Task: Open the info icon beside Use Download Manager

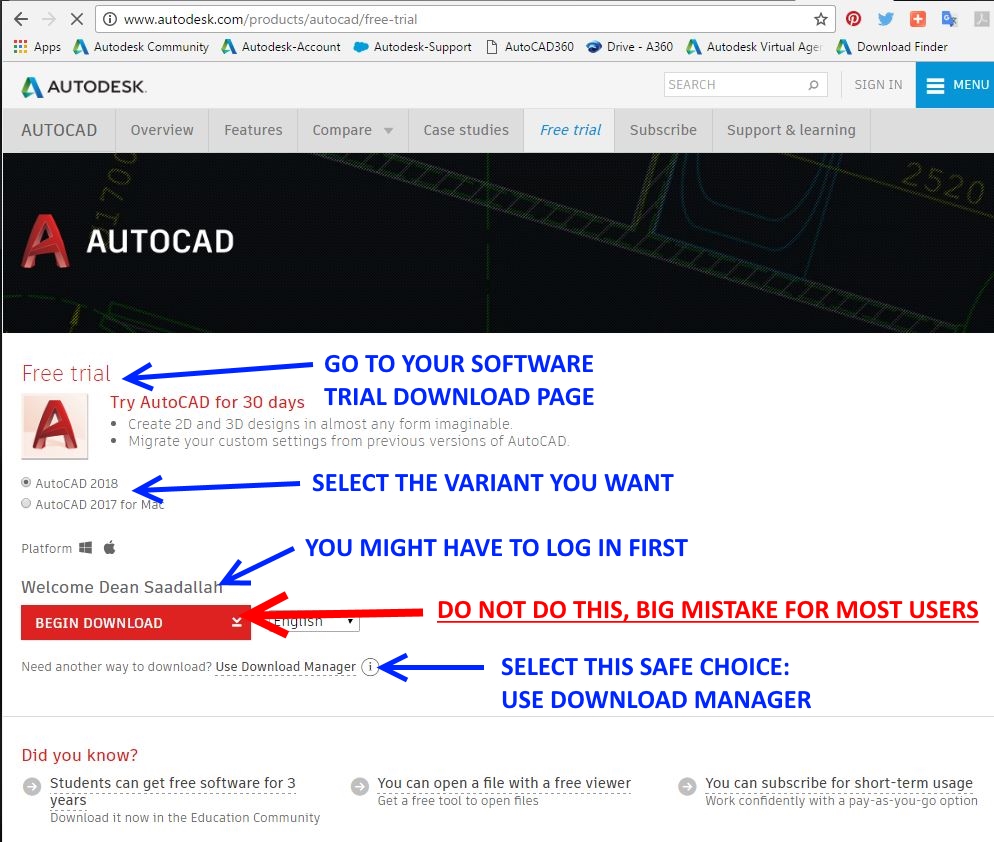Action: click(x=370, y=667)
